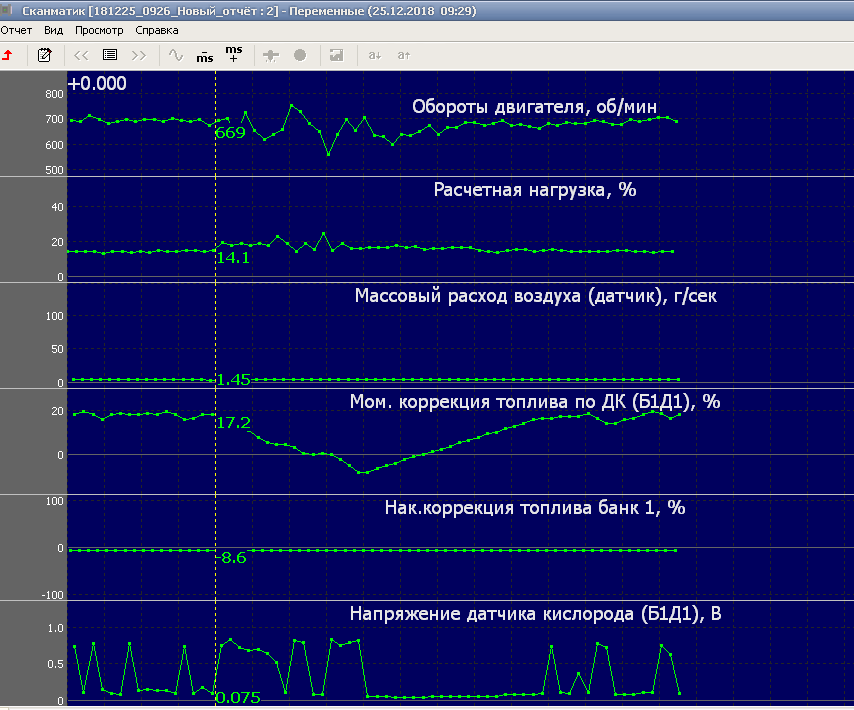
Task: Toggle the sine wave graph icon
Action: pyautogui.click(x=176, y=55)
